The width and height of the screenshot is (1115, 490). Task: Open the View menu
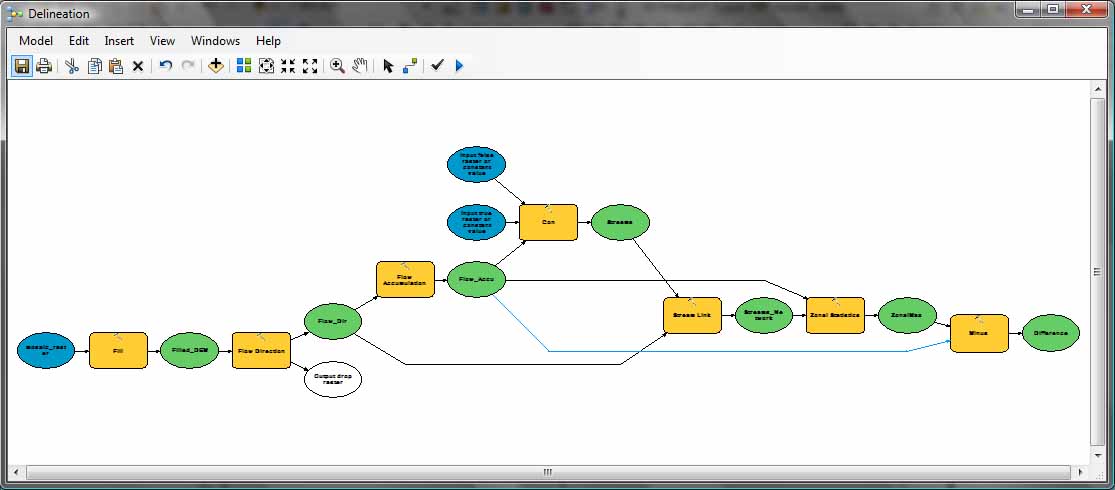coord(162,41)
